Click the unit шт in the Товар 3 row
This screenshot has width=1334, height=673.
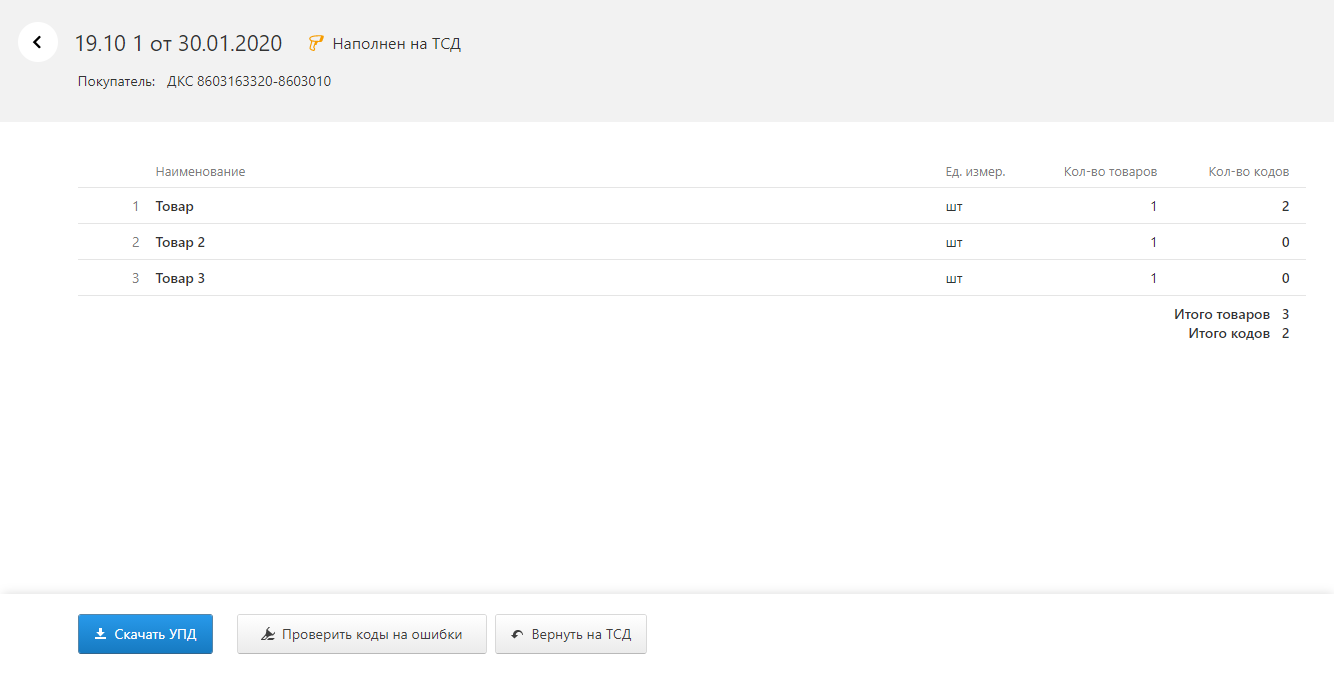click(954, 279)
